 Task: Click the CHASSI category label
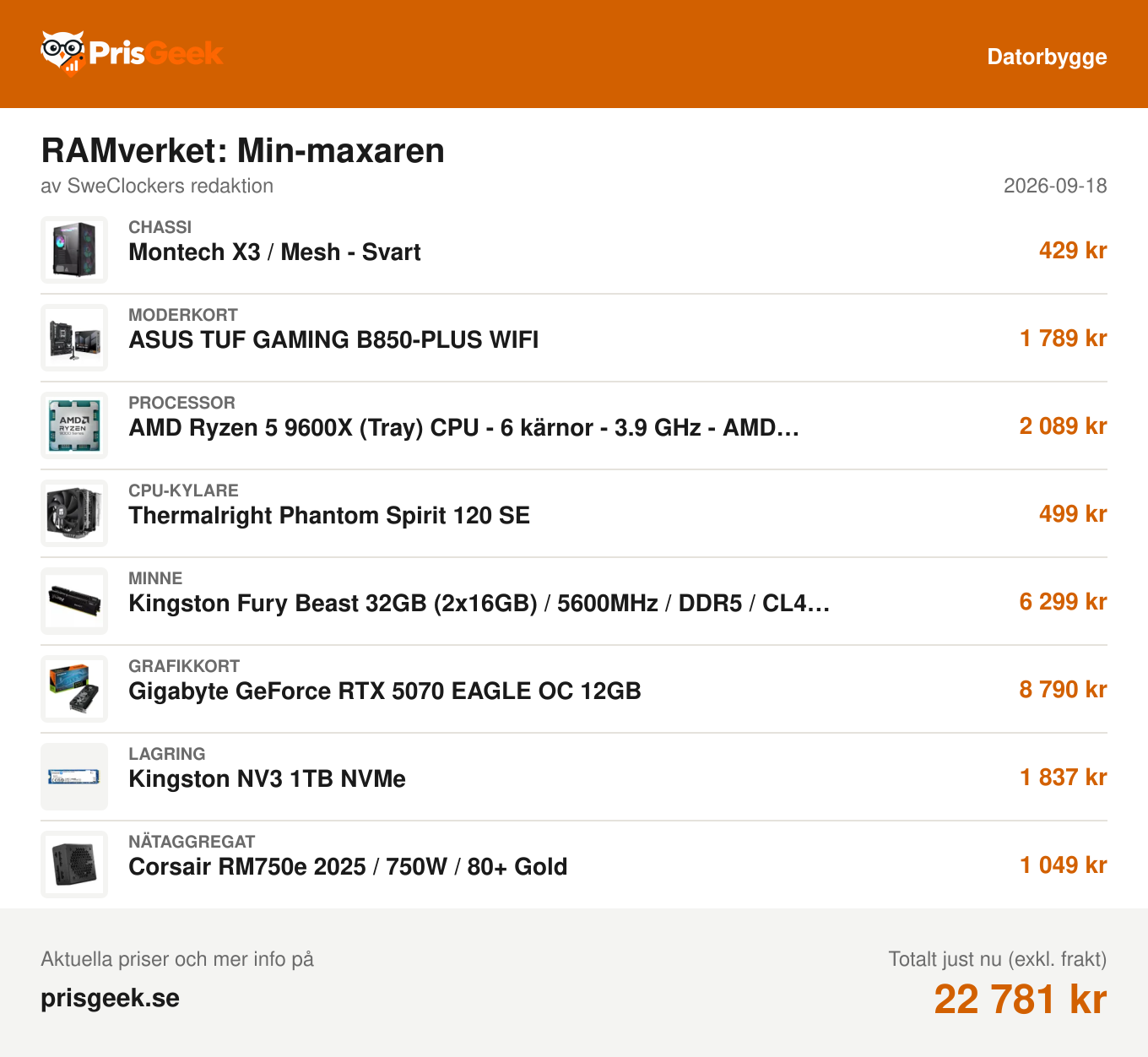pyautogui.click(x=160, y=227)
